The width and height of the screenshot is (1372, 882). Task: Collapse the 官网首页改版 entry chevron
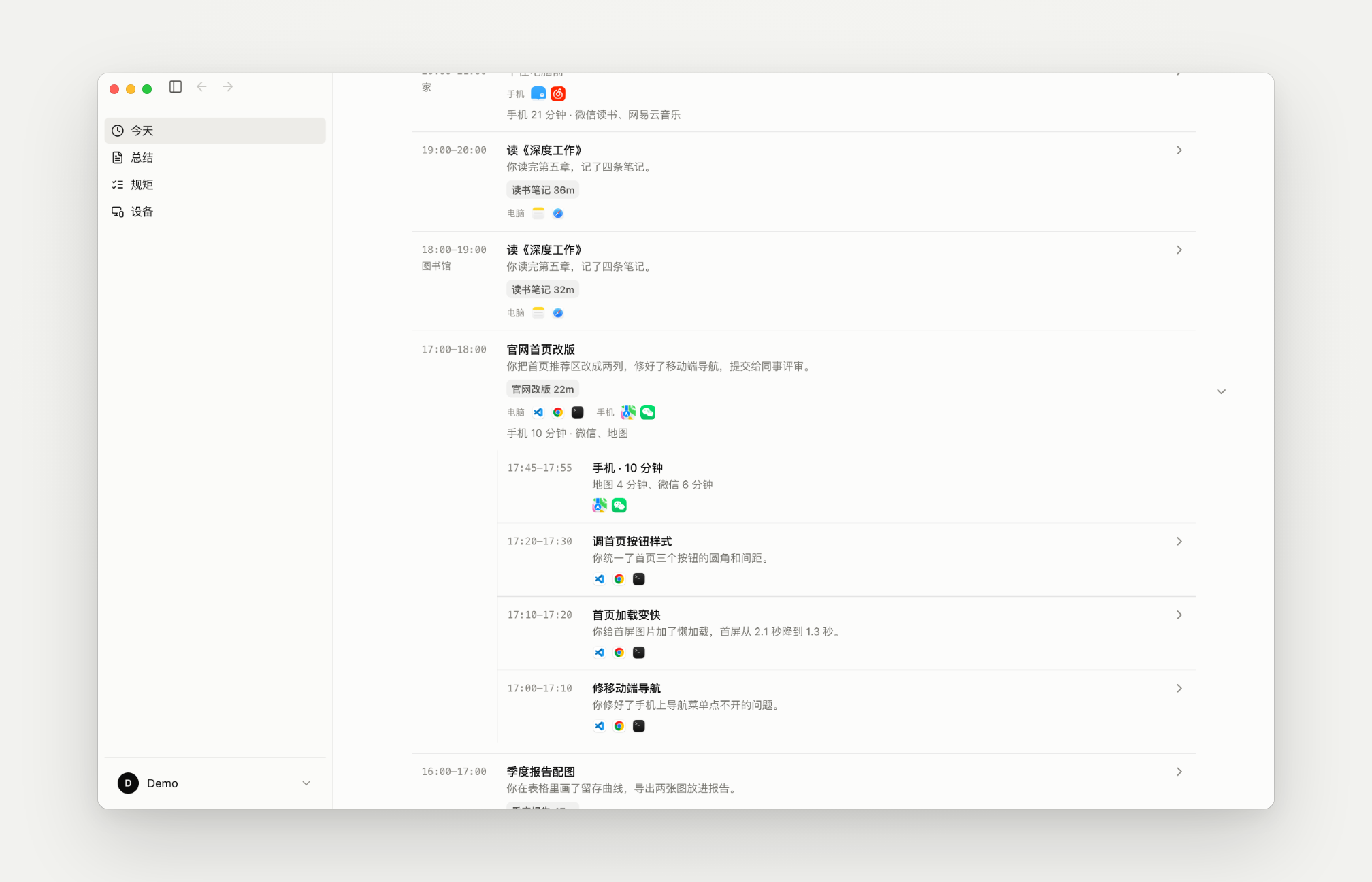coord(1222,391)
